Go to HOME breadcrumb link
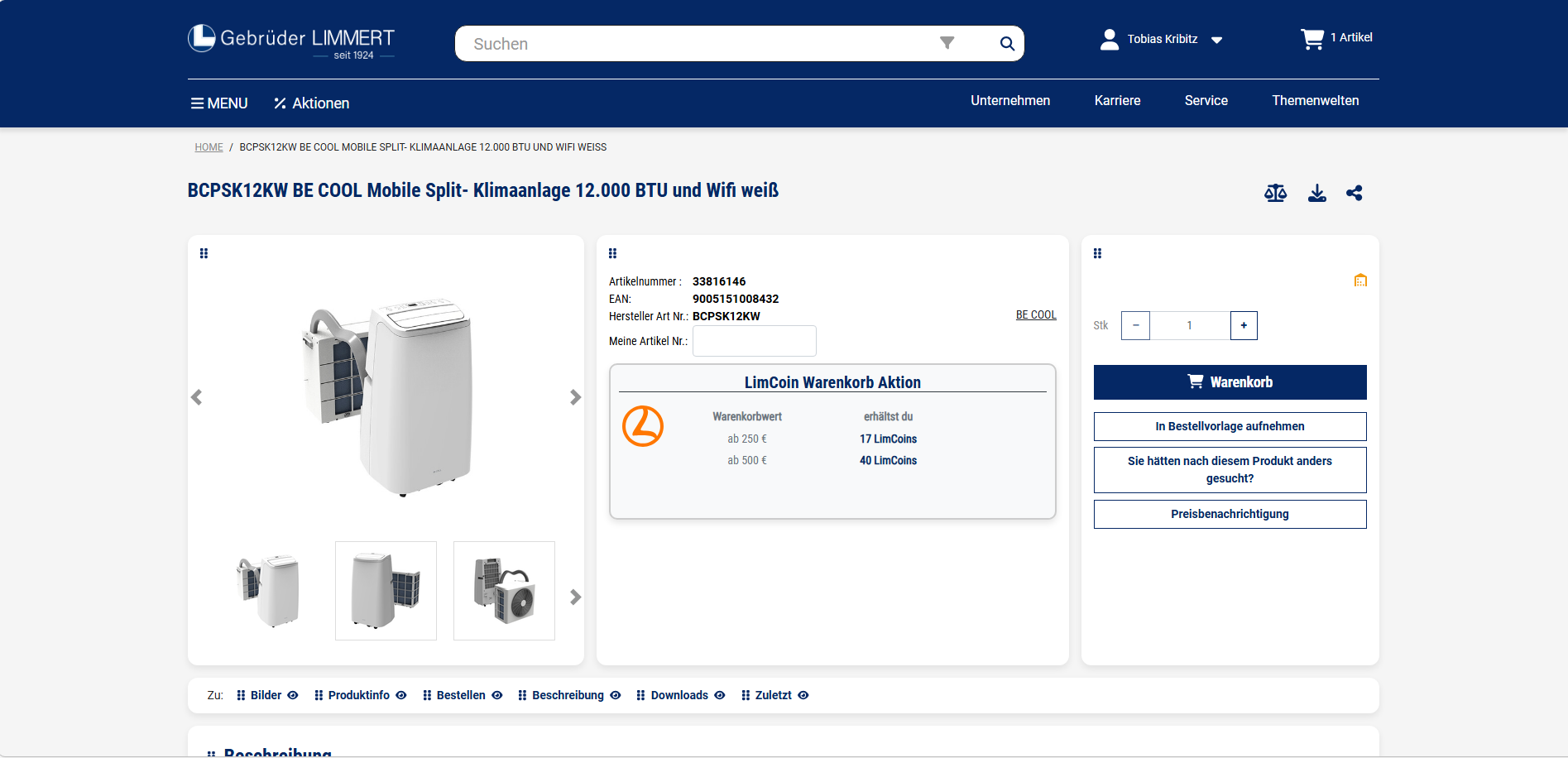 [x=209, y=147]
